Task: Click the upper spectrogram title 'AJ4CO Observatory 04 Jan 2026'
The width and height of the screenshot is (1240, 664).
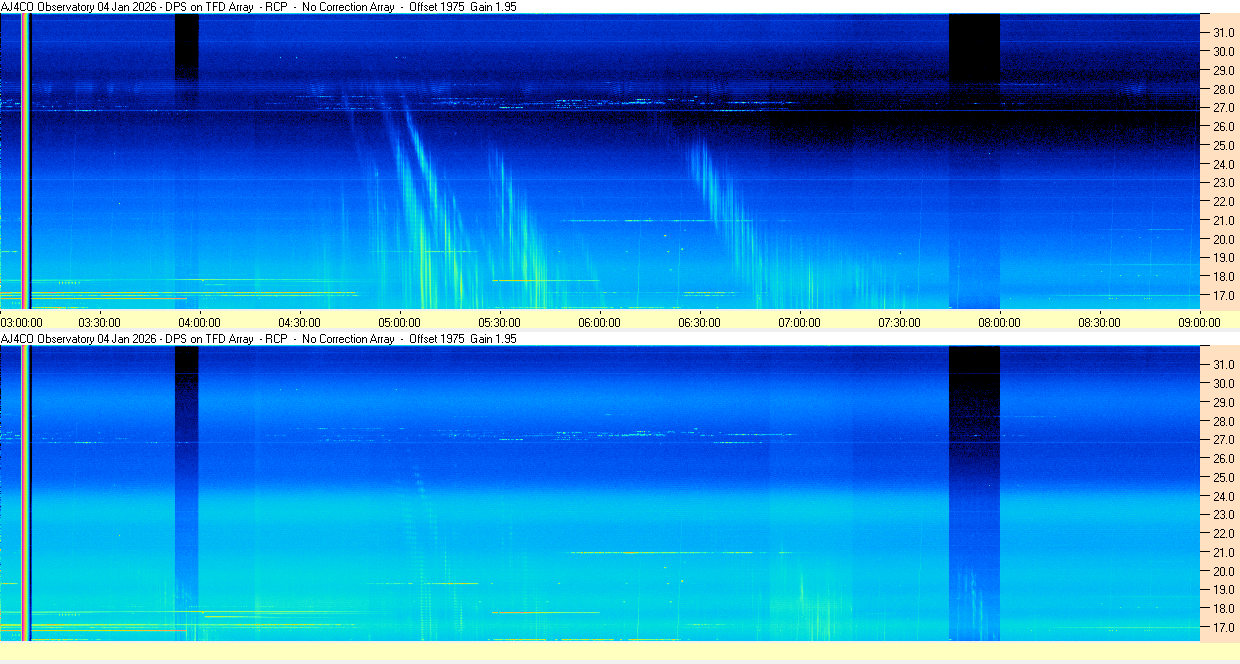Action: tap(80, 6)
